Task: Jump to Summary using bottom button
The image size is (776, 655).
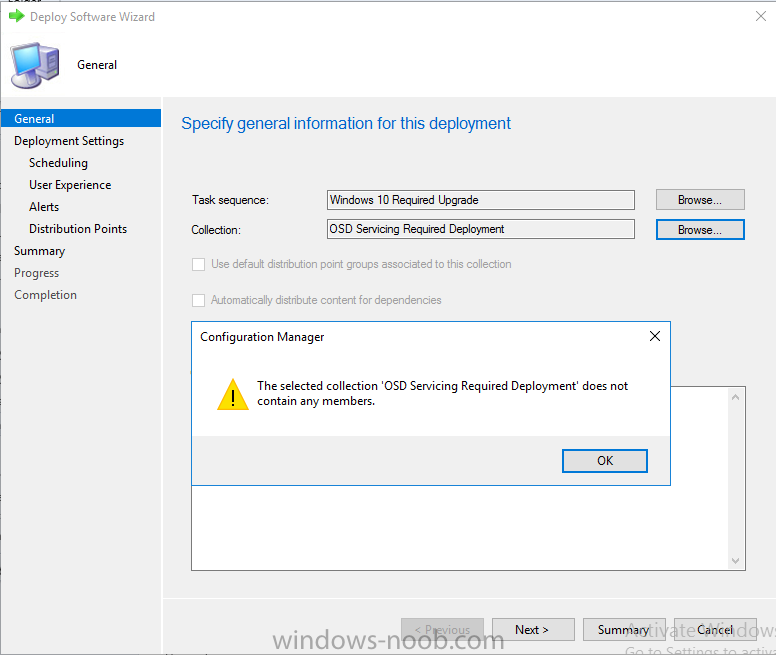Action: click(624, 629)
